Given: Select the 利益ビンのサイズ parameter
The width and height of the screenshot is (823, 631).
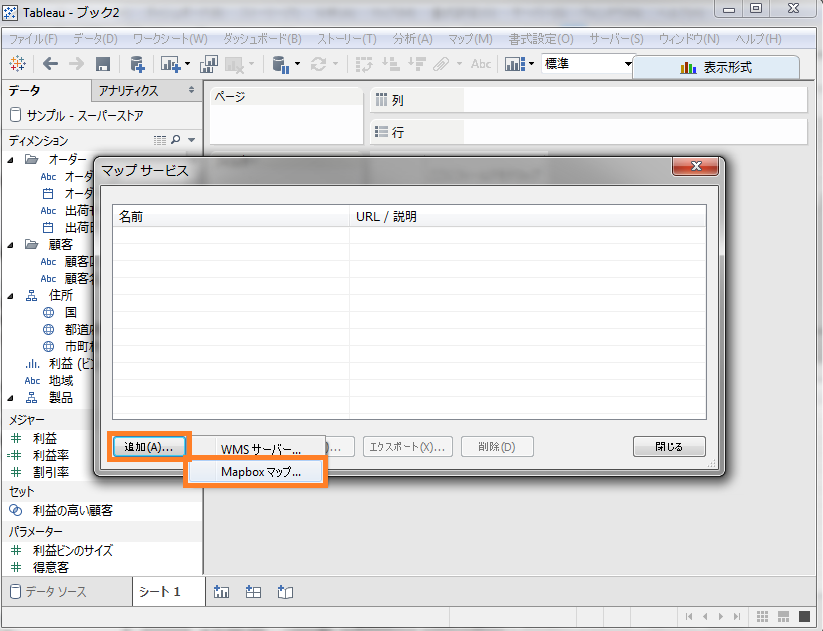Looking at the screenshot, I should (72, 550).
